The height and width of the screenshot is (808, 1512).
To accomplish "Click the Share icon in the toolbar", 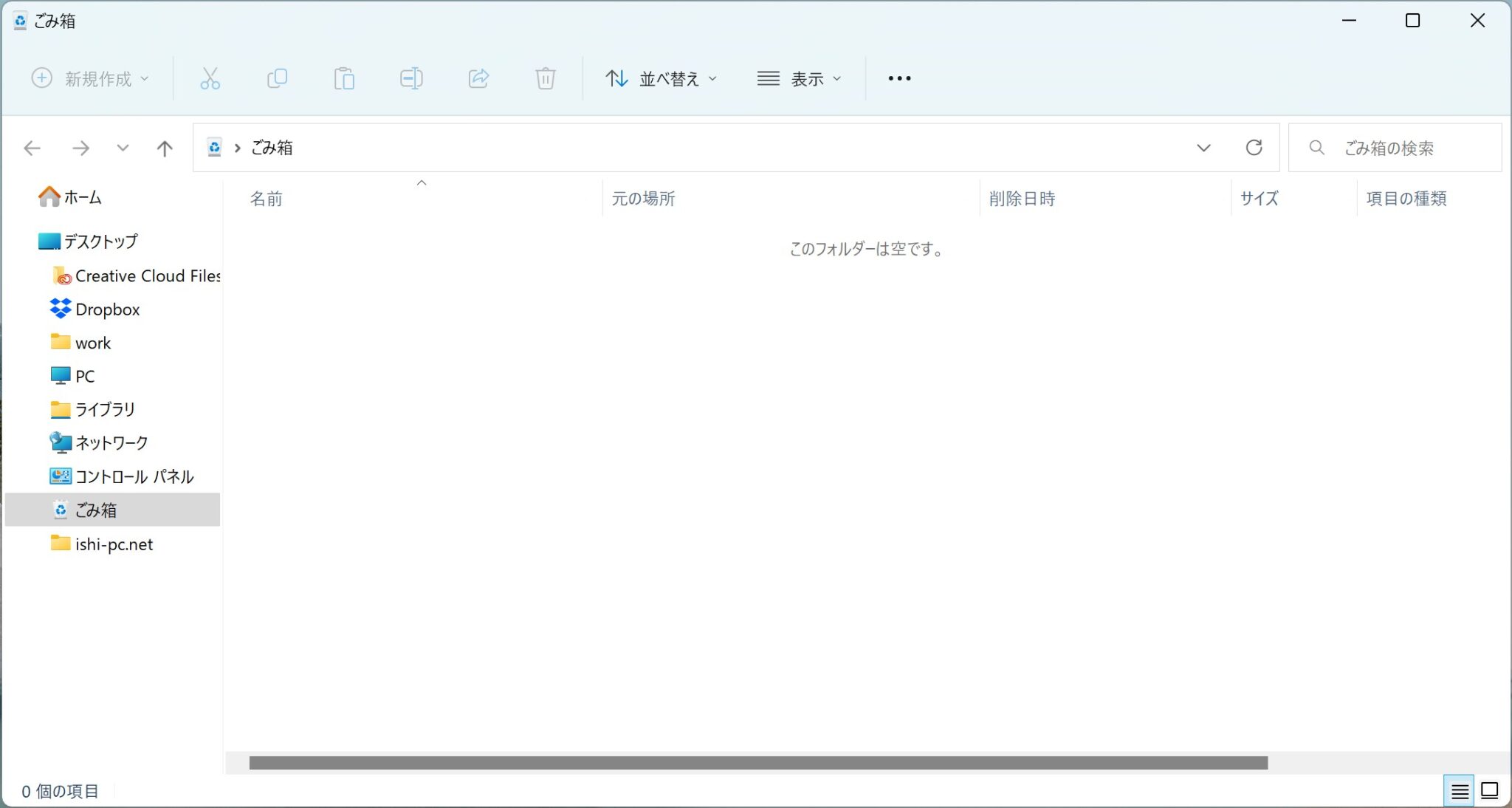I will click(478, 78).
